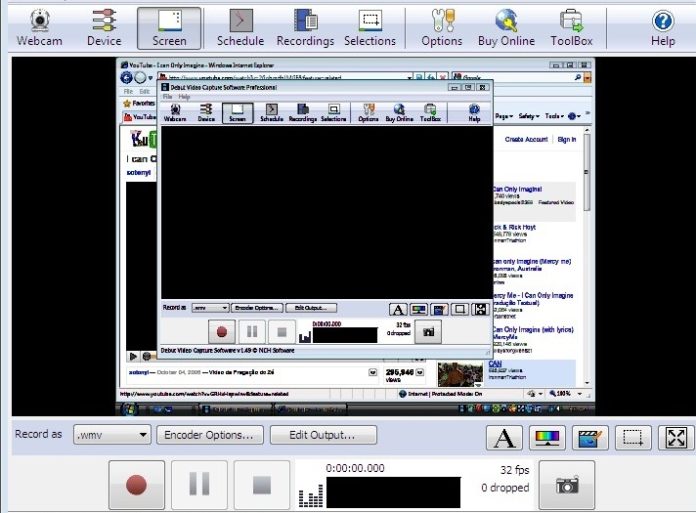Screen dimensions: 696x513
Task: Click Device in the previewed Debut window
Action: 206,113
